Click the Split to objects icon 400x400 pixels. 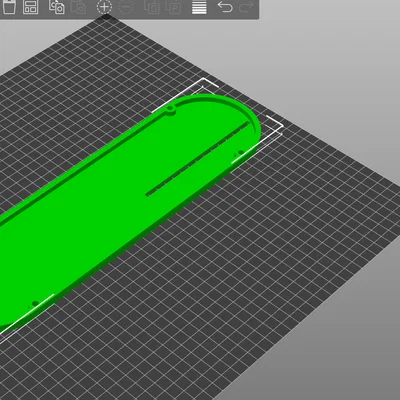tap(152, 7)
